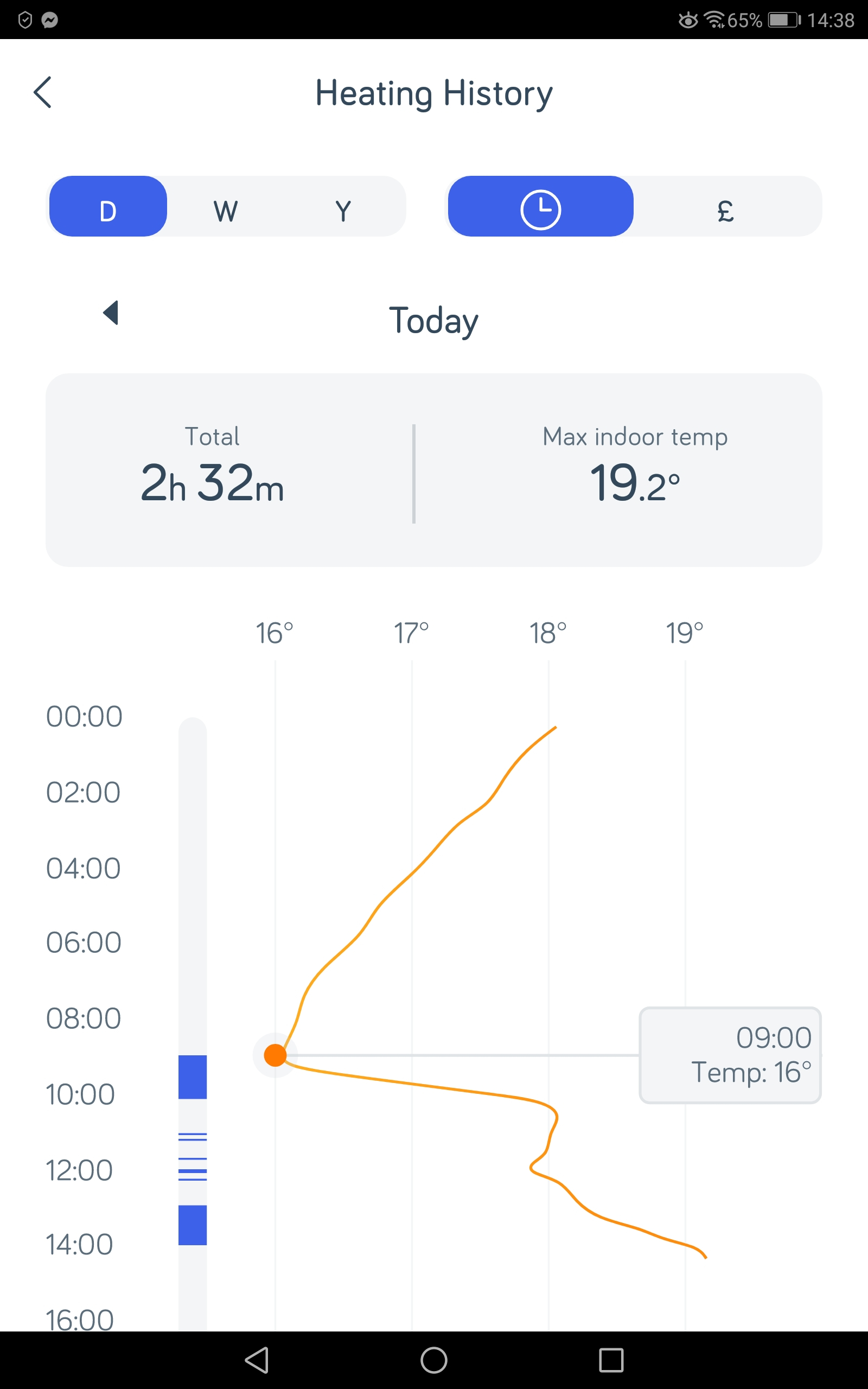
Task: Tap the Today date label
Action: click(433, 320)
